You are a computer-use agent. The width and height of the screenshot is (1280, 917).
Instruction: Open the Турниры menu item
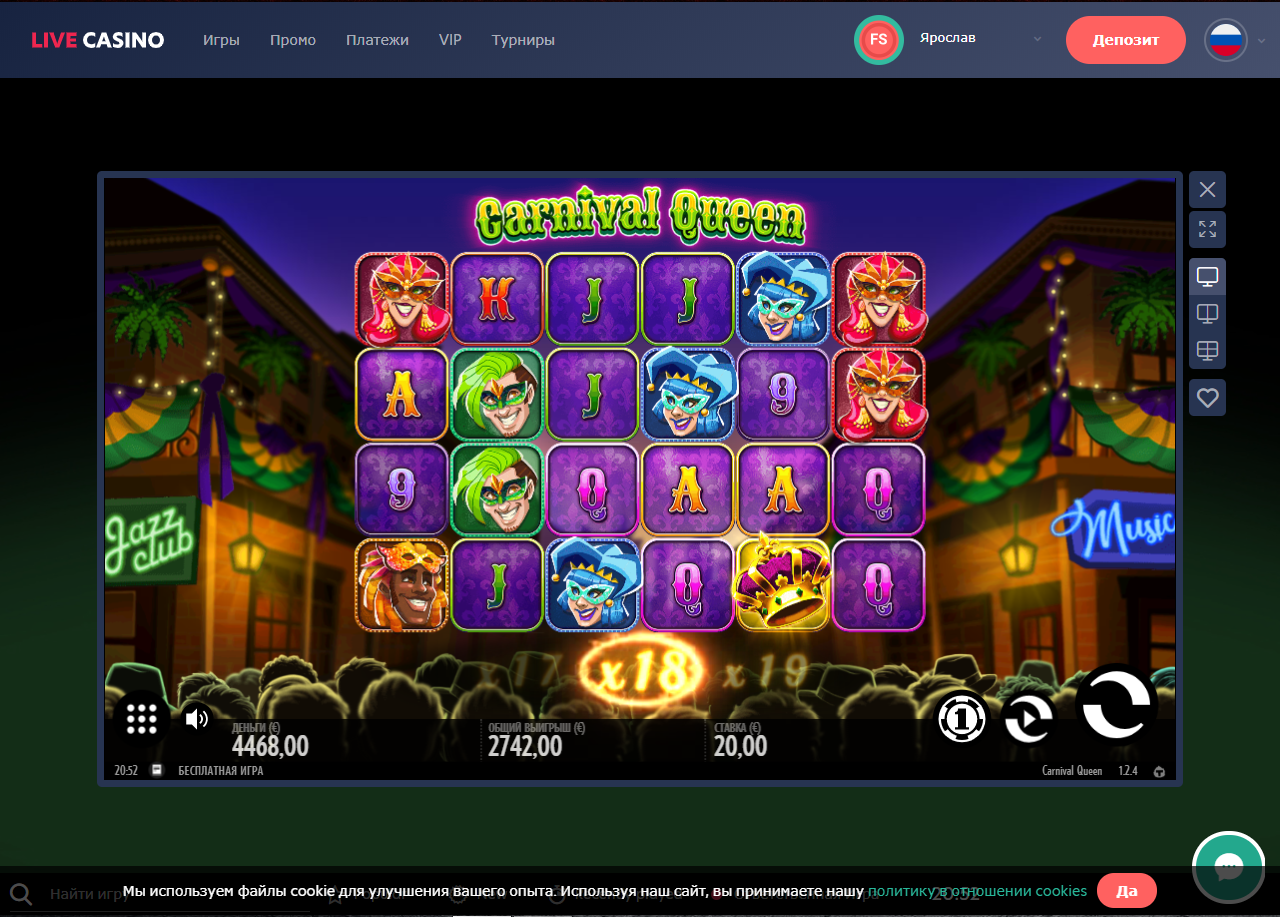coord(523,40)
